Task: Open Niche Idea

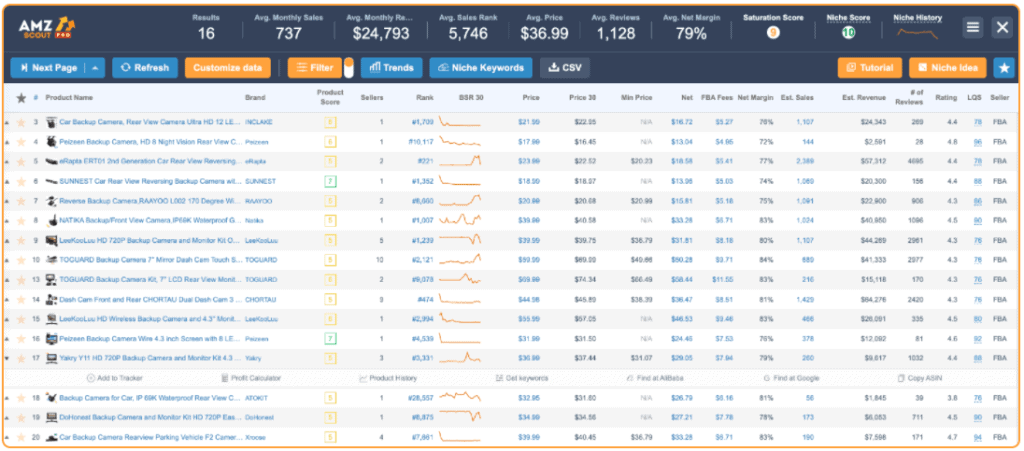Action: [x=948, y=68]
